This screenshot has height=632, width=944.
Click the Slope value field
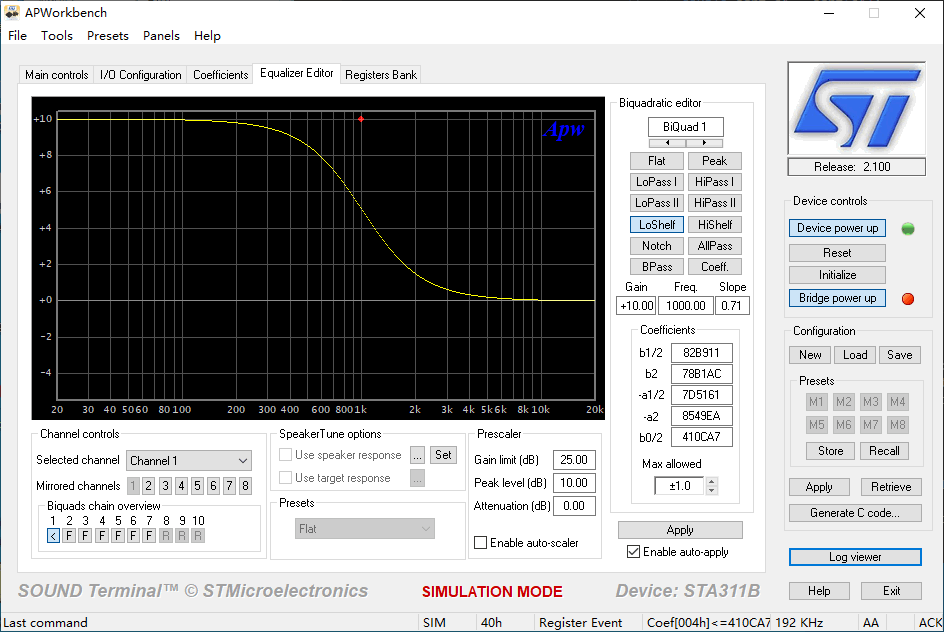[x=732, y=306]
